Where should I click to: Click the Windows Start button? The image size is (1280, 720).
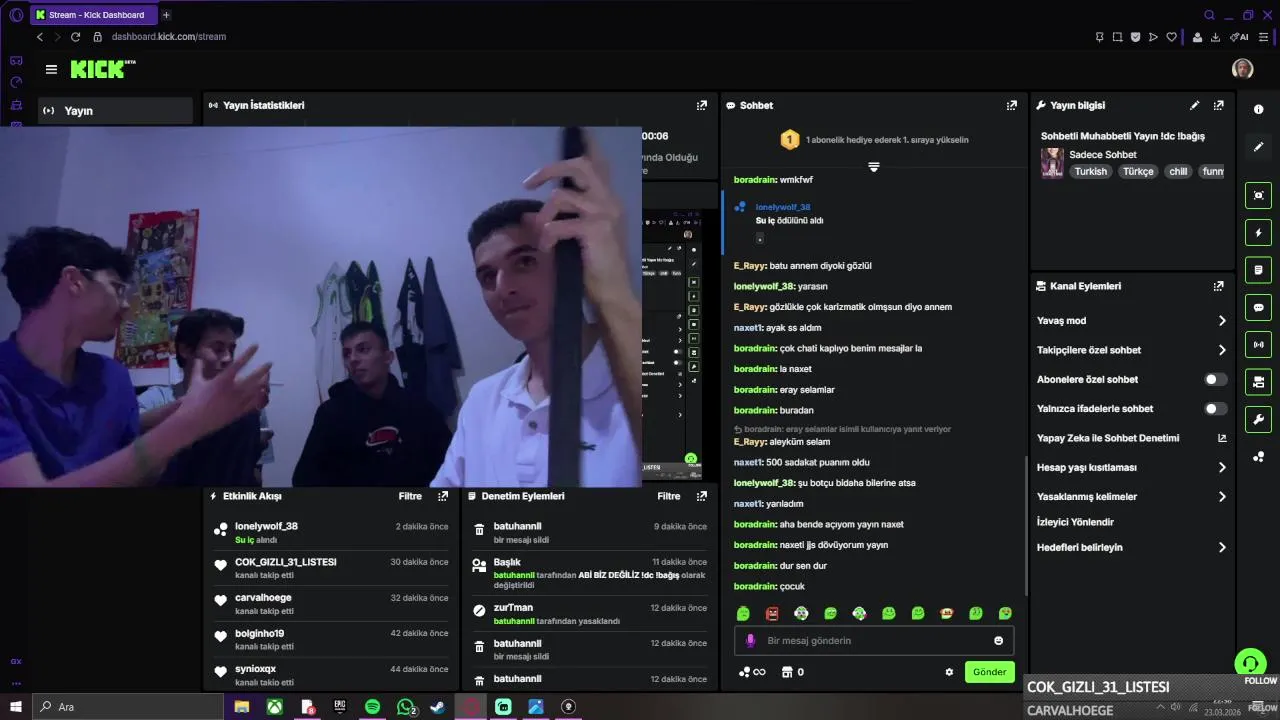15,707
